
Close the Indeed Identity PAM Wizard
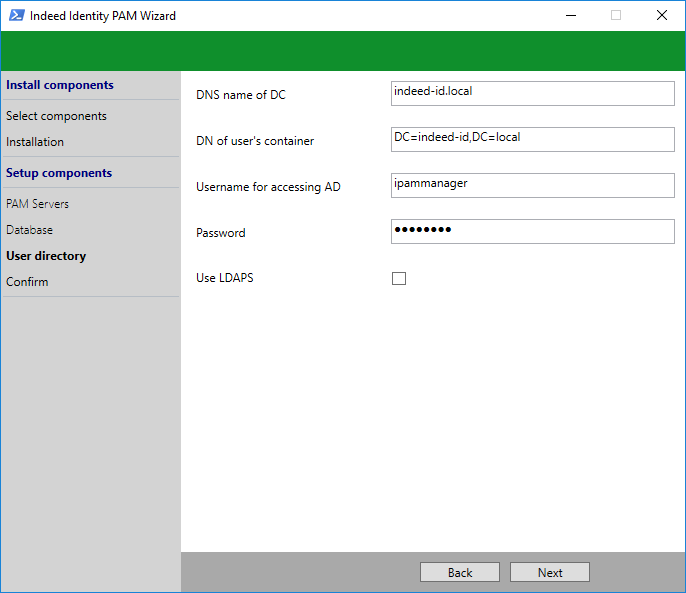tap(662, 15)
